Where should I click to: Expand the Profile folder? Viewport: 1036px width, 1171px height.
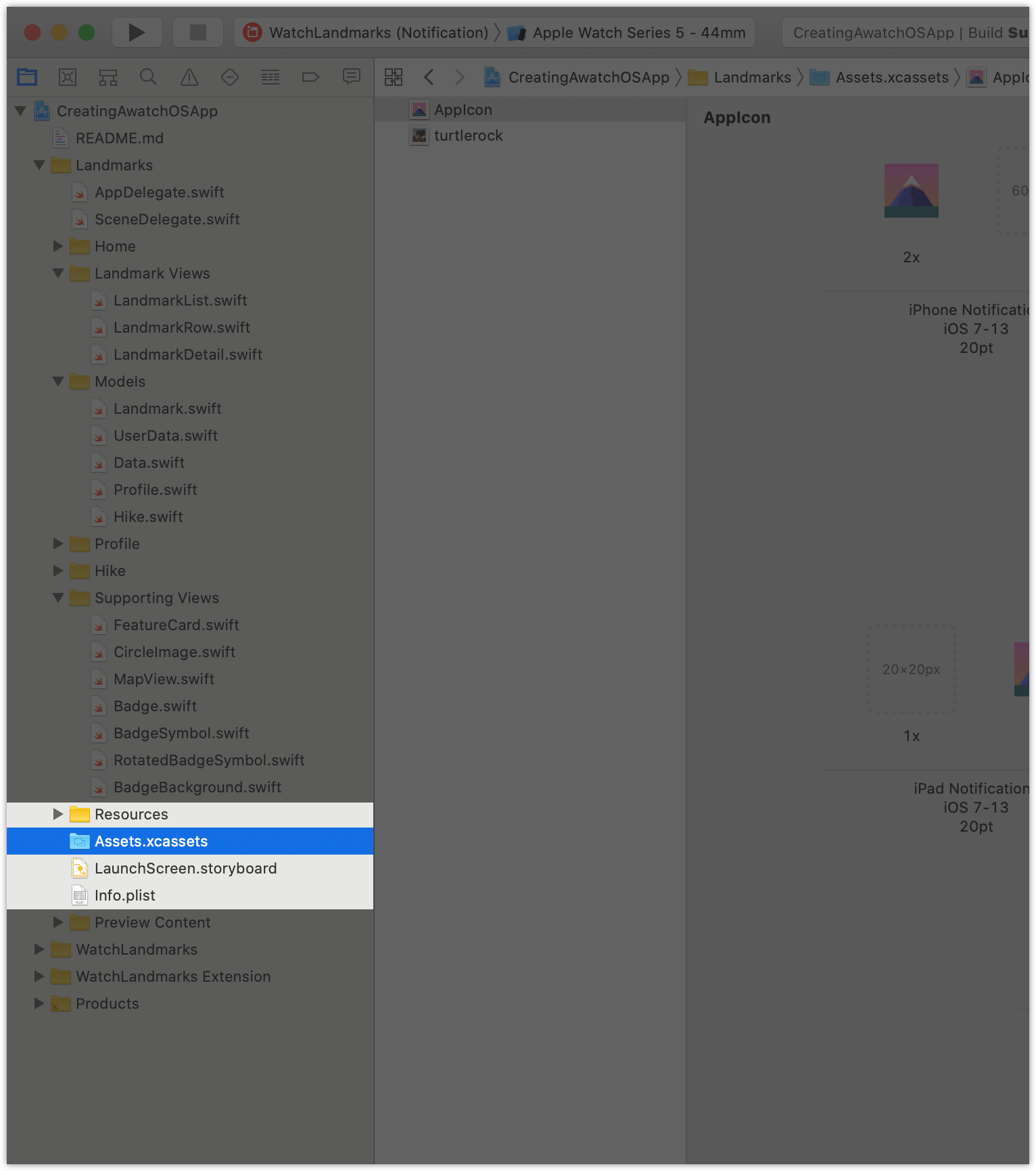tap(58, 543)
